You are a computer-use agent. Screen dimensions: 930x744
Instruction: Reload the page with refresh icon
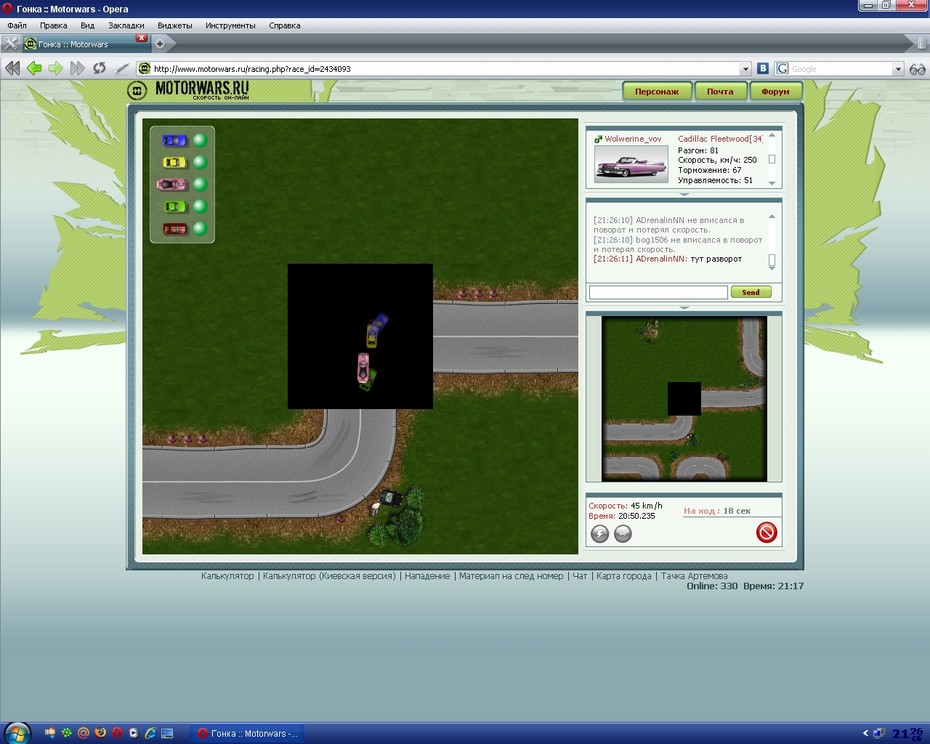[100, 68]
